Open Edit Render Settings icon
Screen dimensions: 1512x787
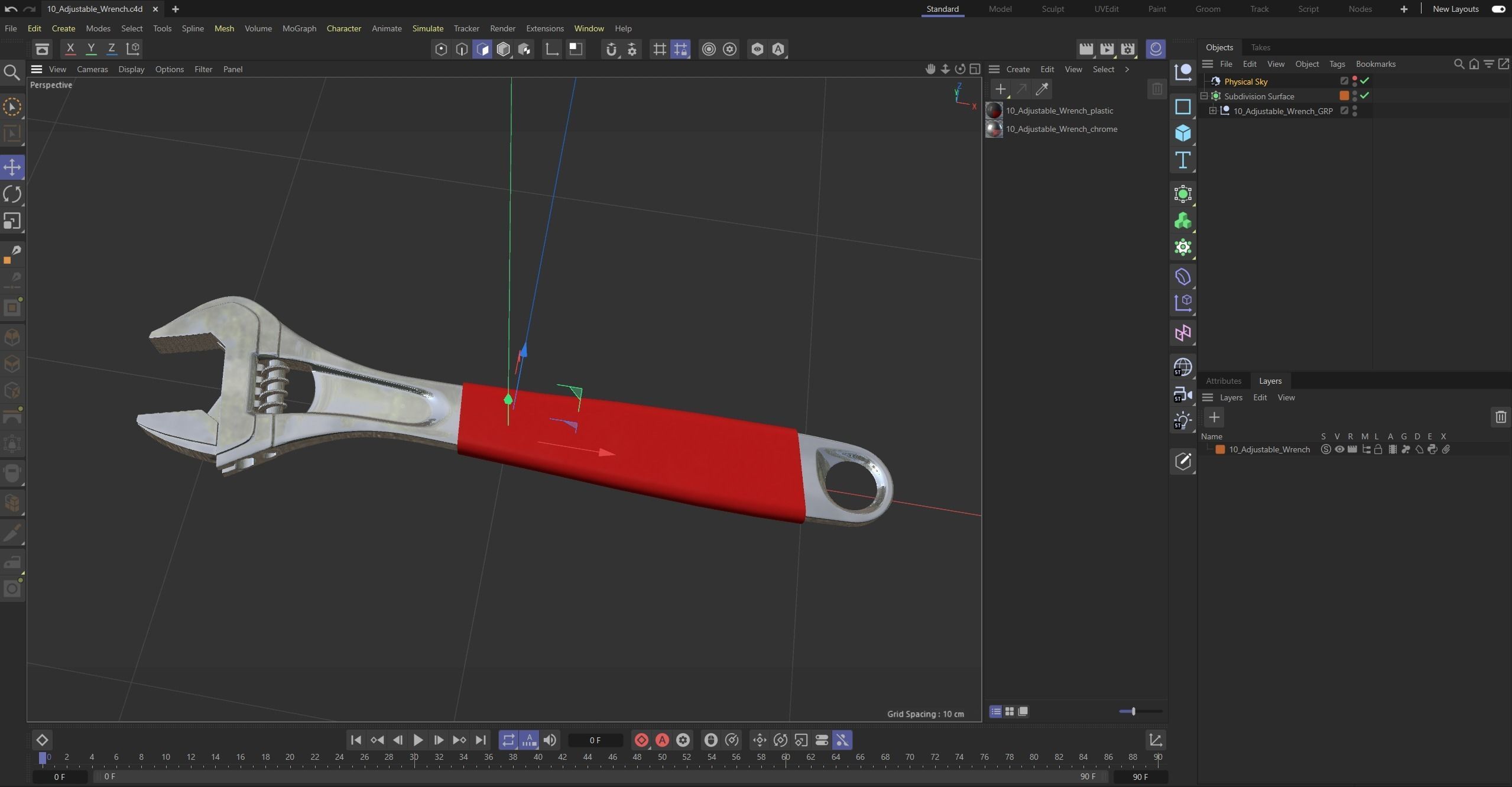[x=1128, y=49]
